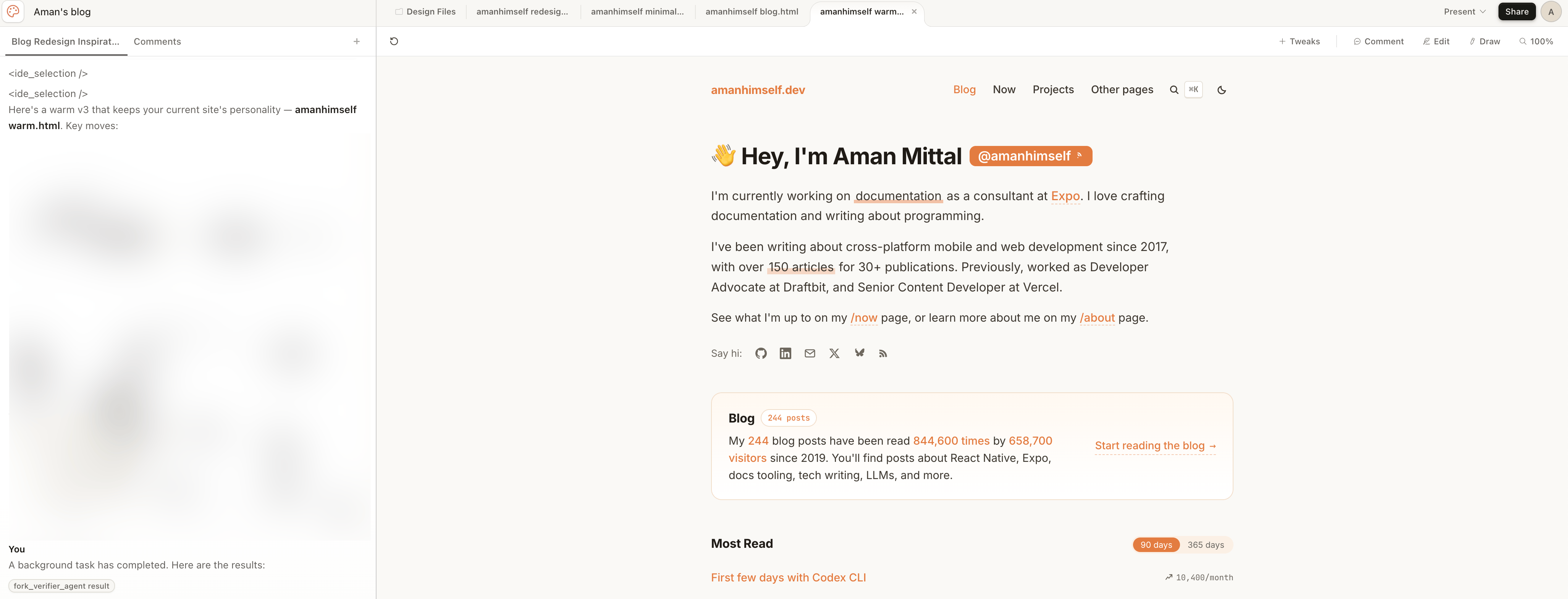Switch to the amanhimself blog.html tab

[x=751, y=11]
